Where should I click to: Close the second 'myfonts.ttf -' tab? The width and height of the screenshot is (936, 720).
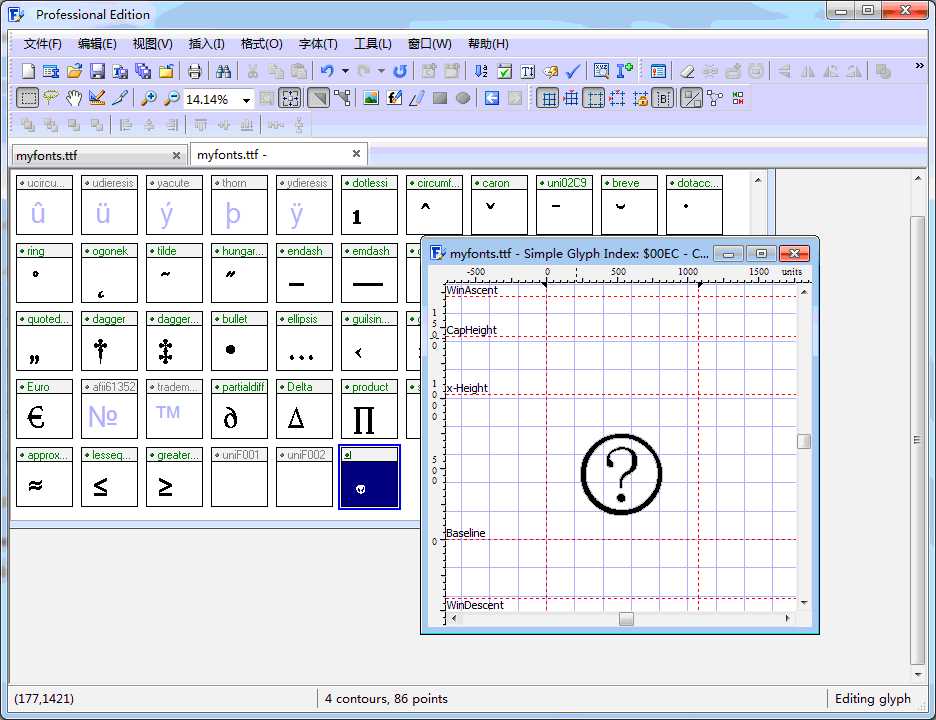(356, 154)
